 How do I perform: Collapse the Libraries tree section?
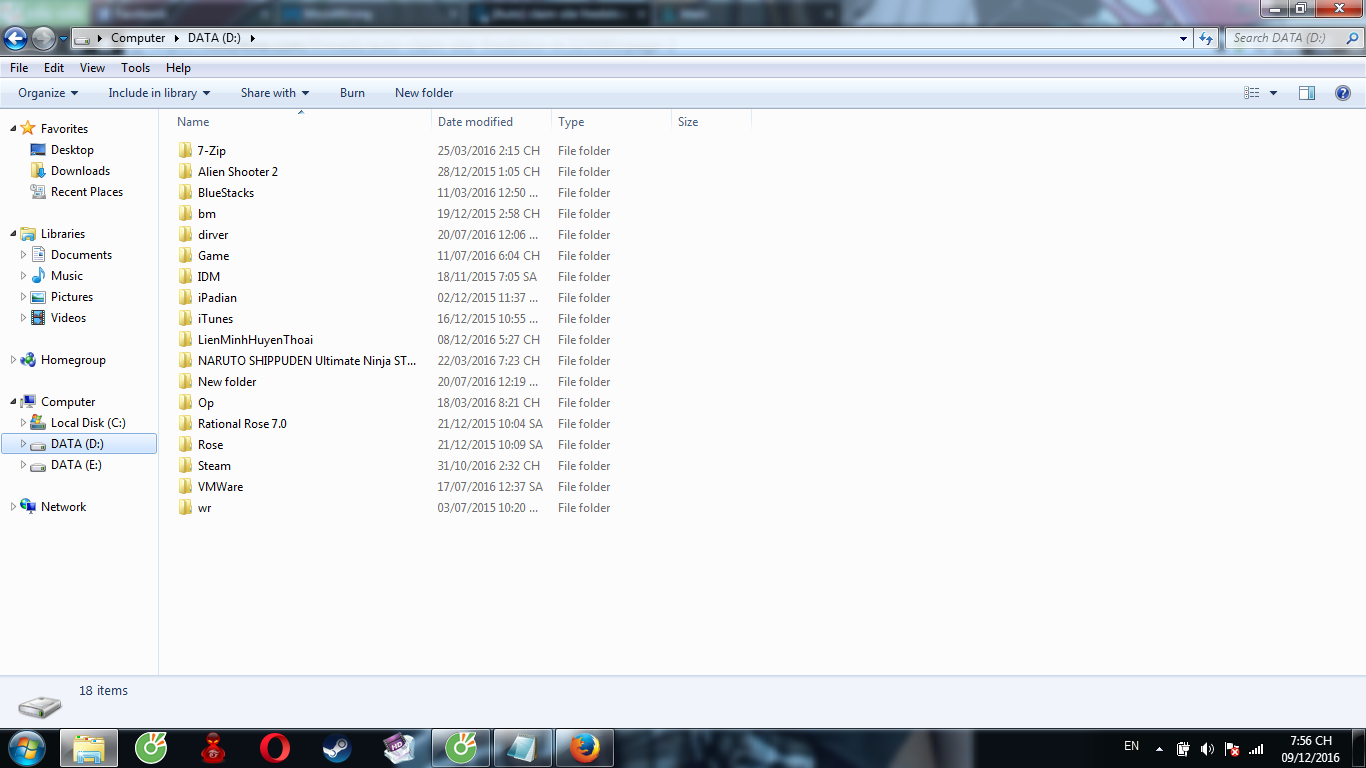(x=13, y=234)
